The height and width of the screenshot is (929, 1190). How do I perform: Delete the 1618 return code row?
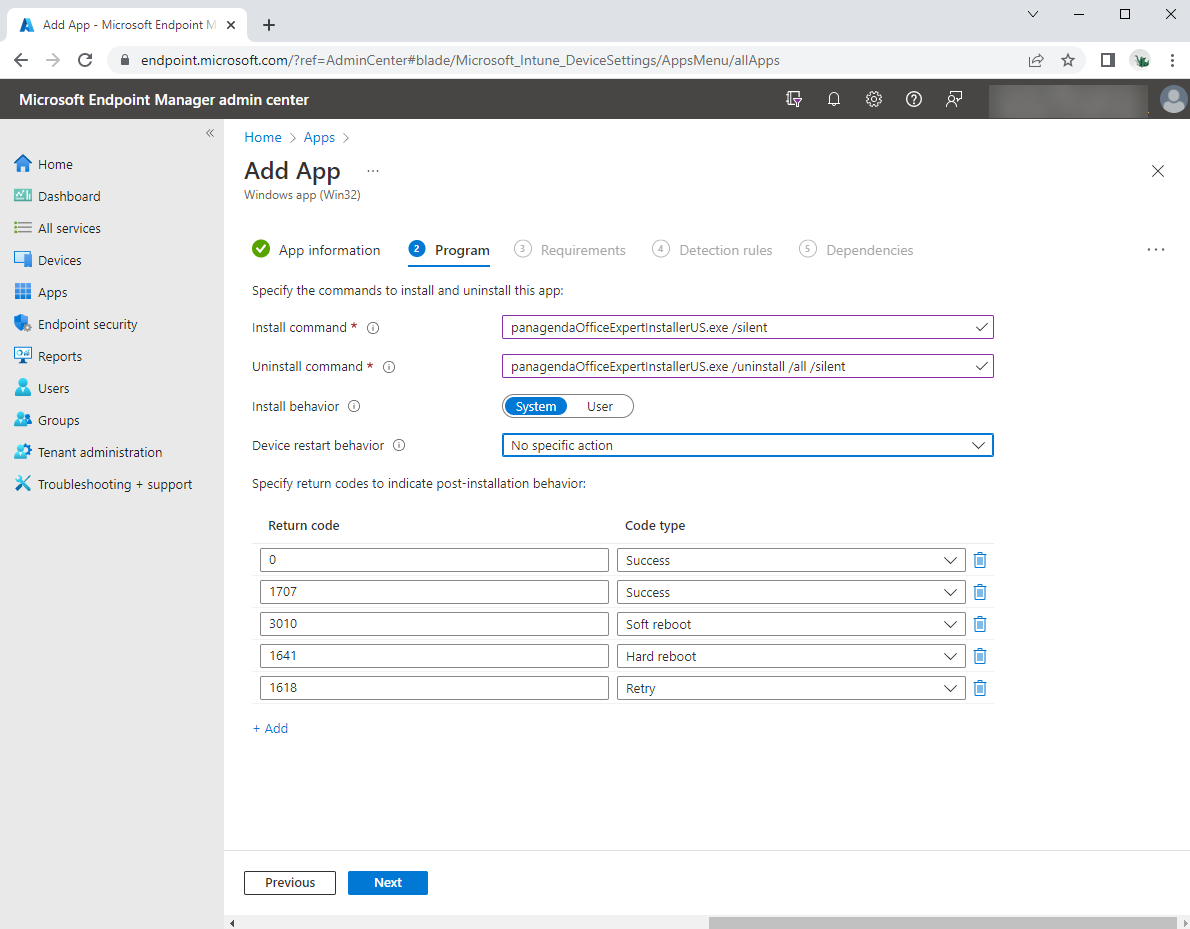pos(980,688)
